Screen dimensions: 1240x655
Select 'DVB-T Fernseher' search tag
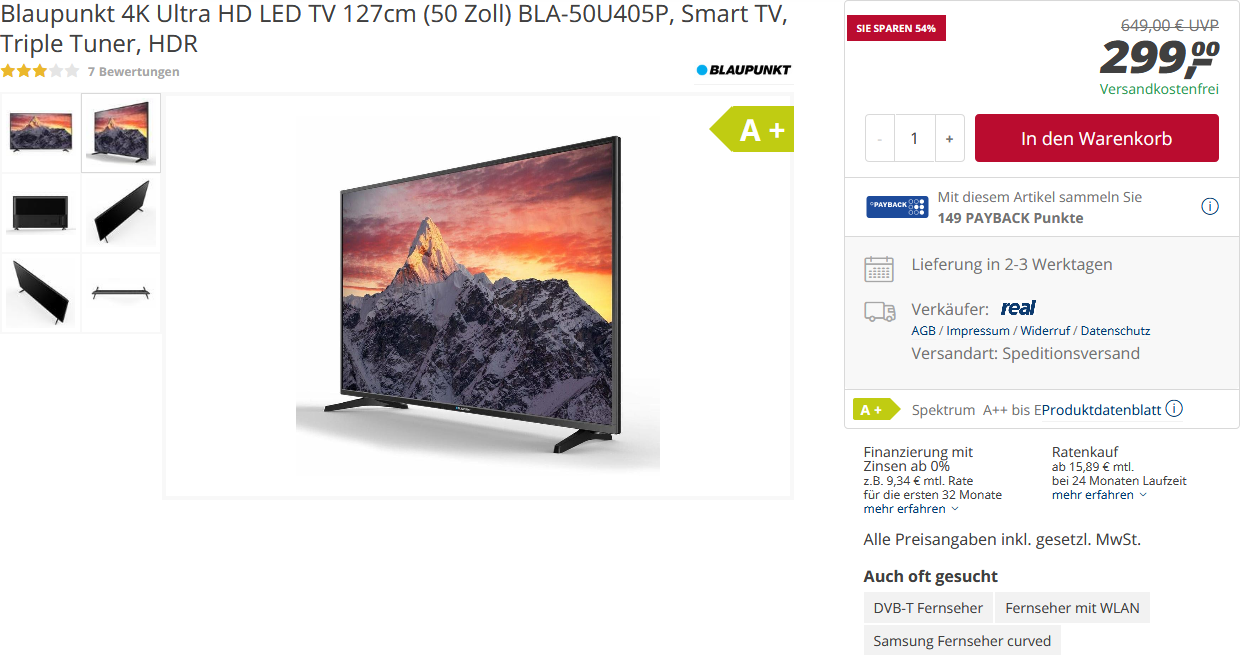[x=928, y=608]
